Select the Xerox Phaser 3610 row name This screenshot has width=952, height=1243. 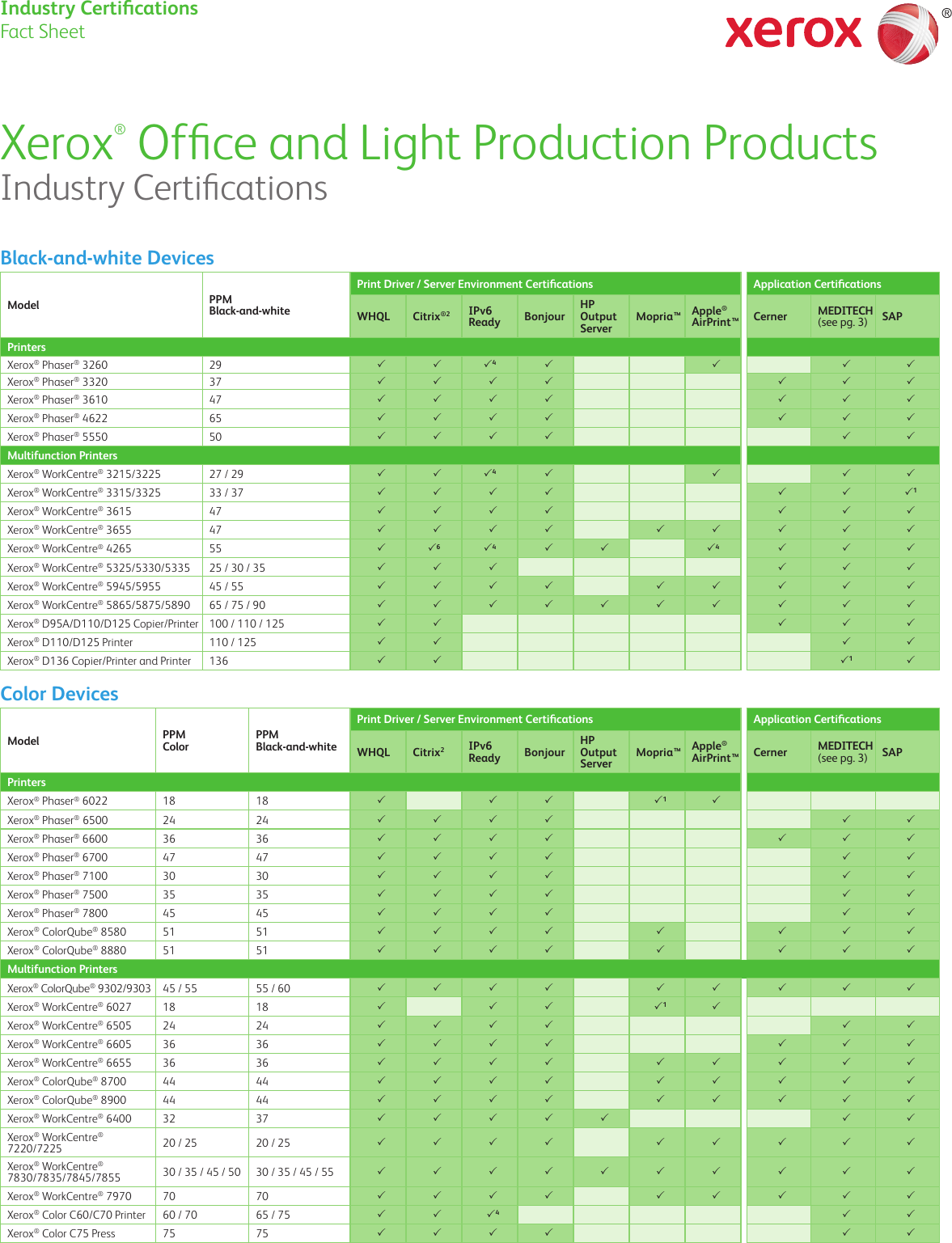coord(57,400)
